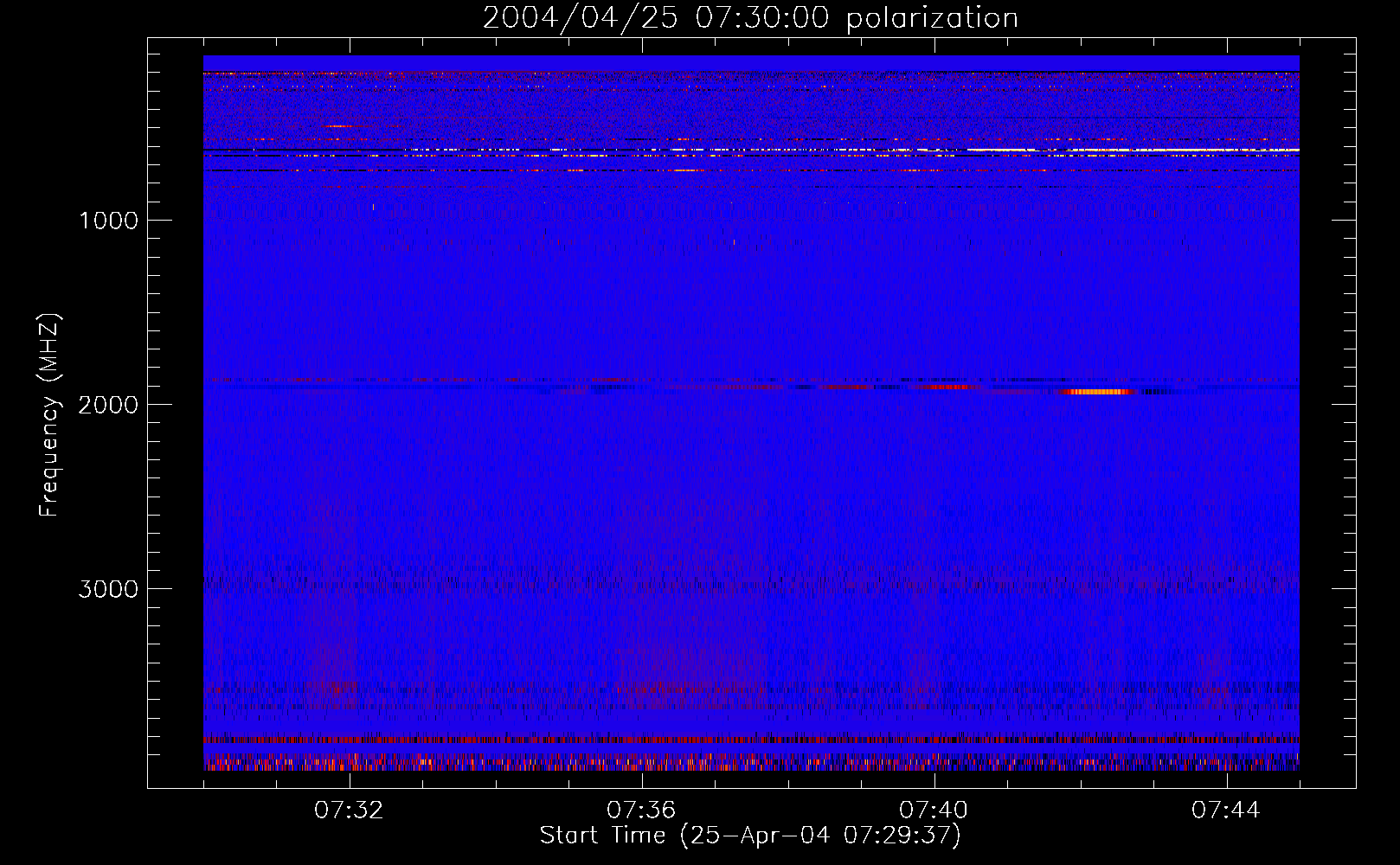Click the 07:40 time tick label

coord(934,811)
